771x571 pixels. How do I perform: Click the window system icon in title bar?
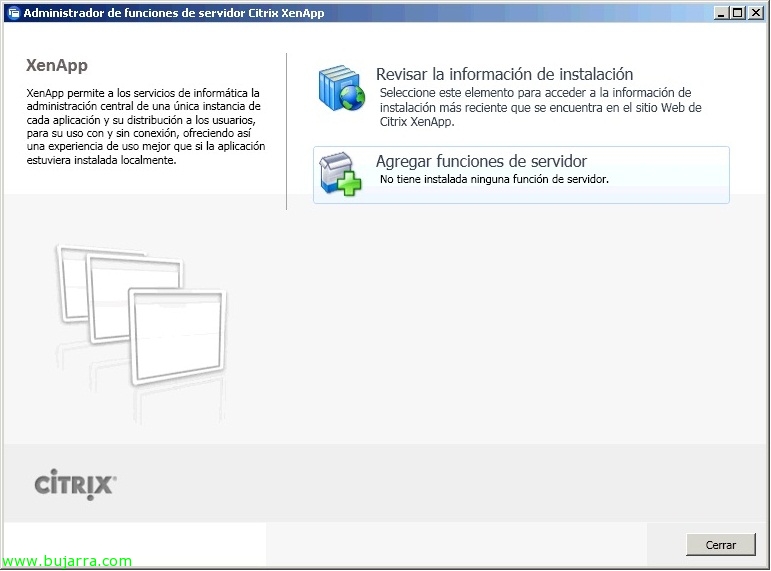(x=14, y=13)
